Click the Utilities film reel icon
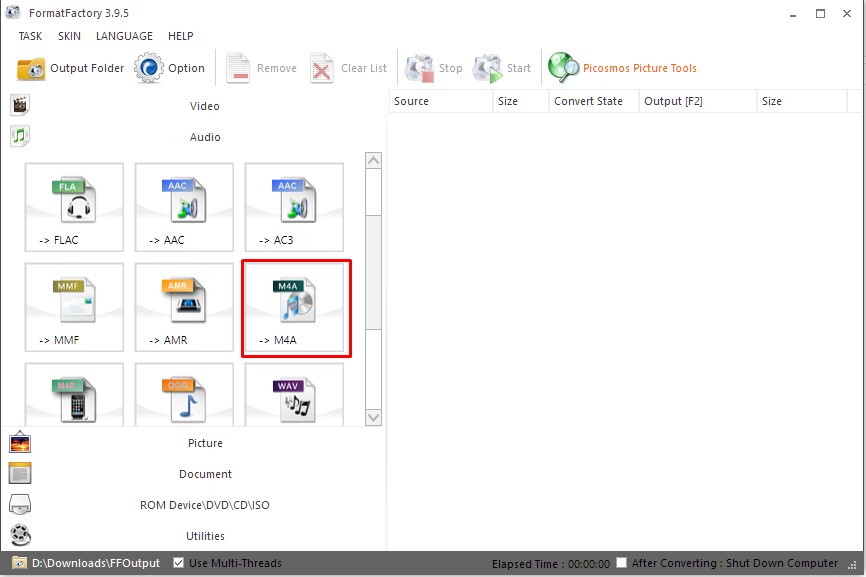 (20, 535)
